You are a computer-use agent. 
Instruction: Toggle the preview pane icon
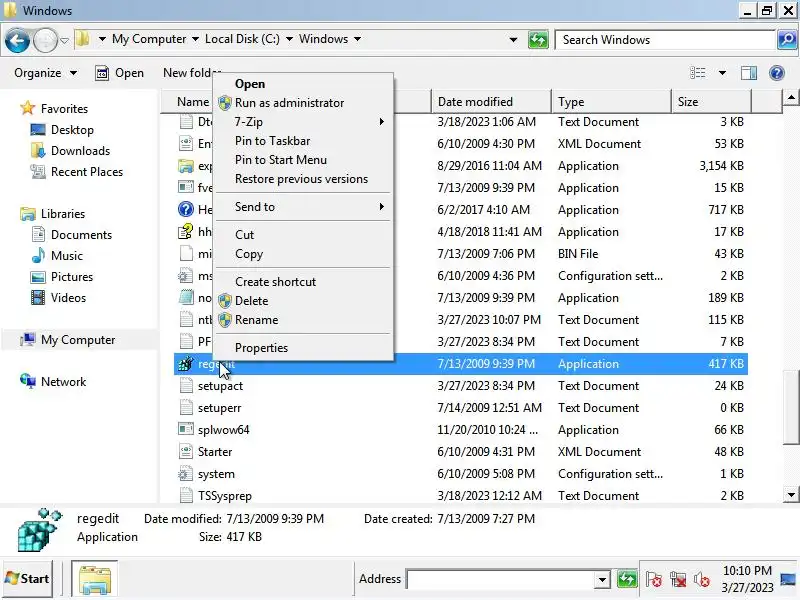[x=748, y=73]
